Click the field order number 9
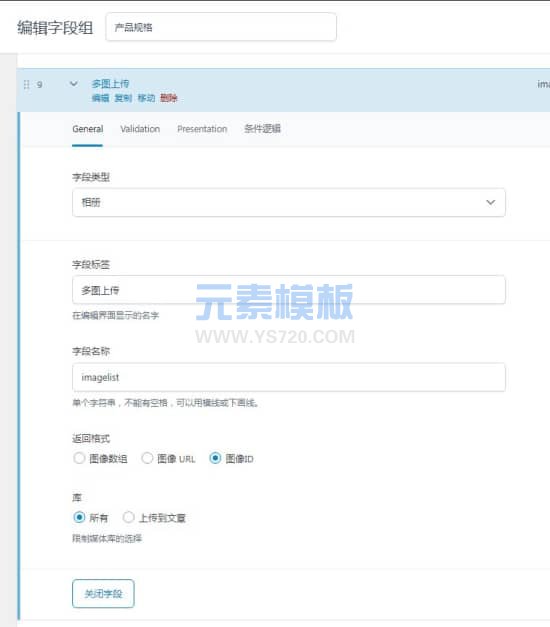 (x=40, y=84)
